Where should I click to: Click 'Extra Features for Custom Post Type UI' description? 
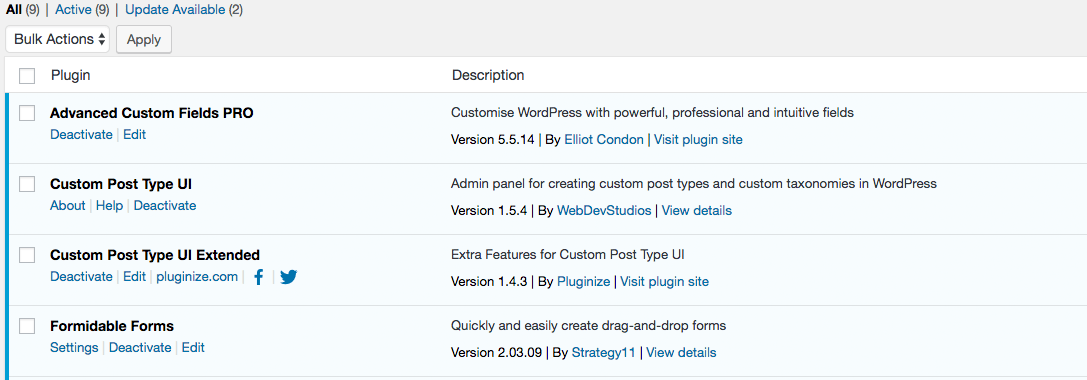coord(568,254)
